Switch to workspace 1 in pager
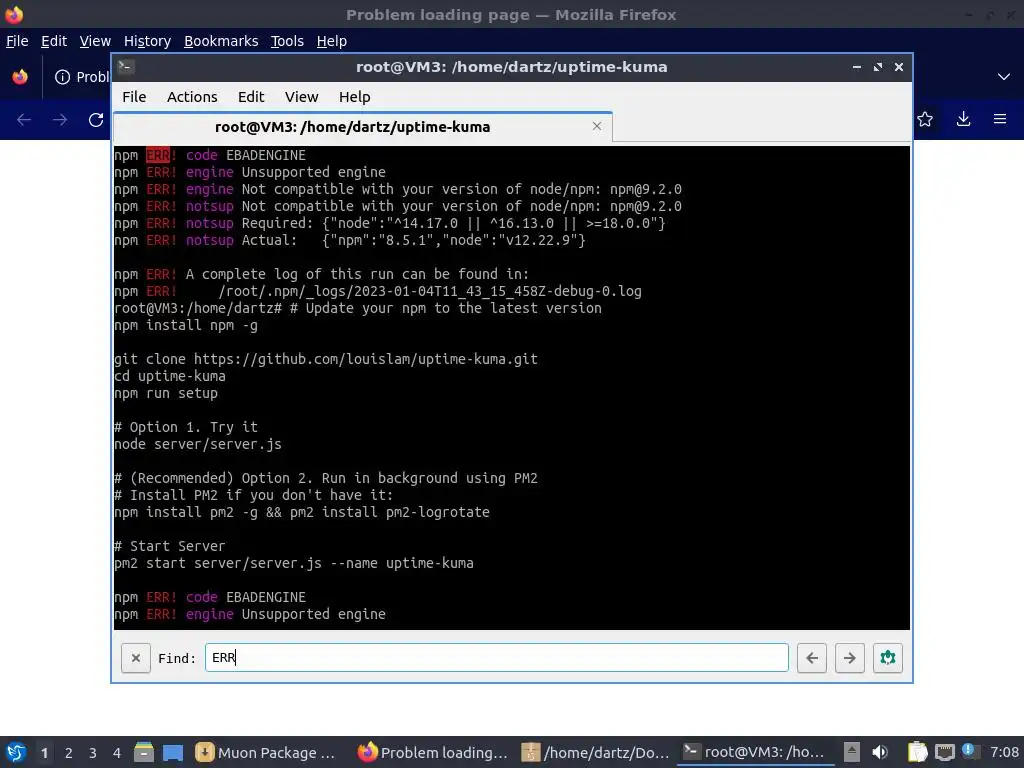The width and height of the screenshot is (1024, 768). [x=44, y=753]
